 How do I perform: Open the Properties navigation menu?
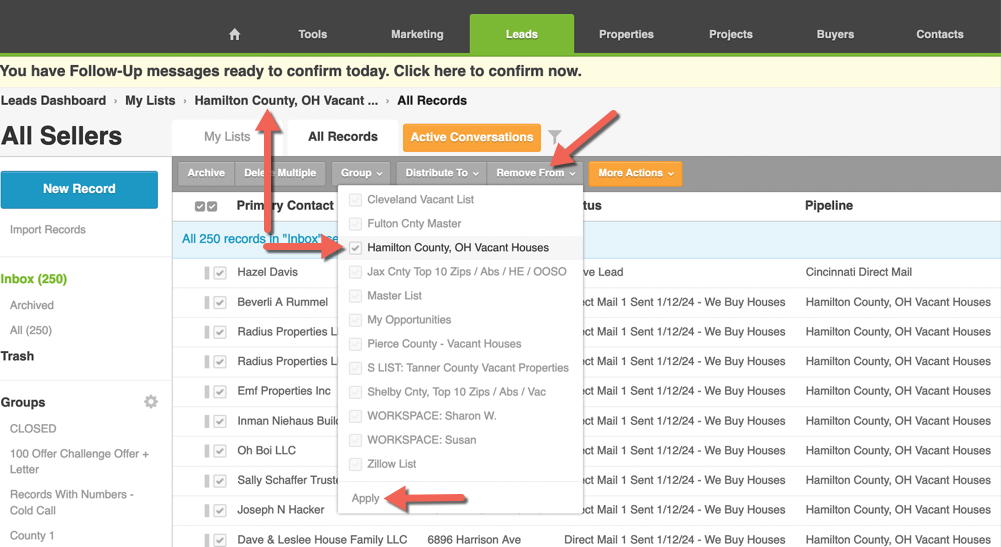(626, 34)
